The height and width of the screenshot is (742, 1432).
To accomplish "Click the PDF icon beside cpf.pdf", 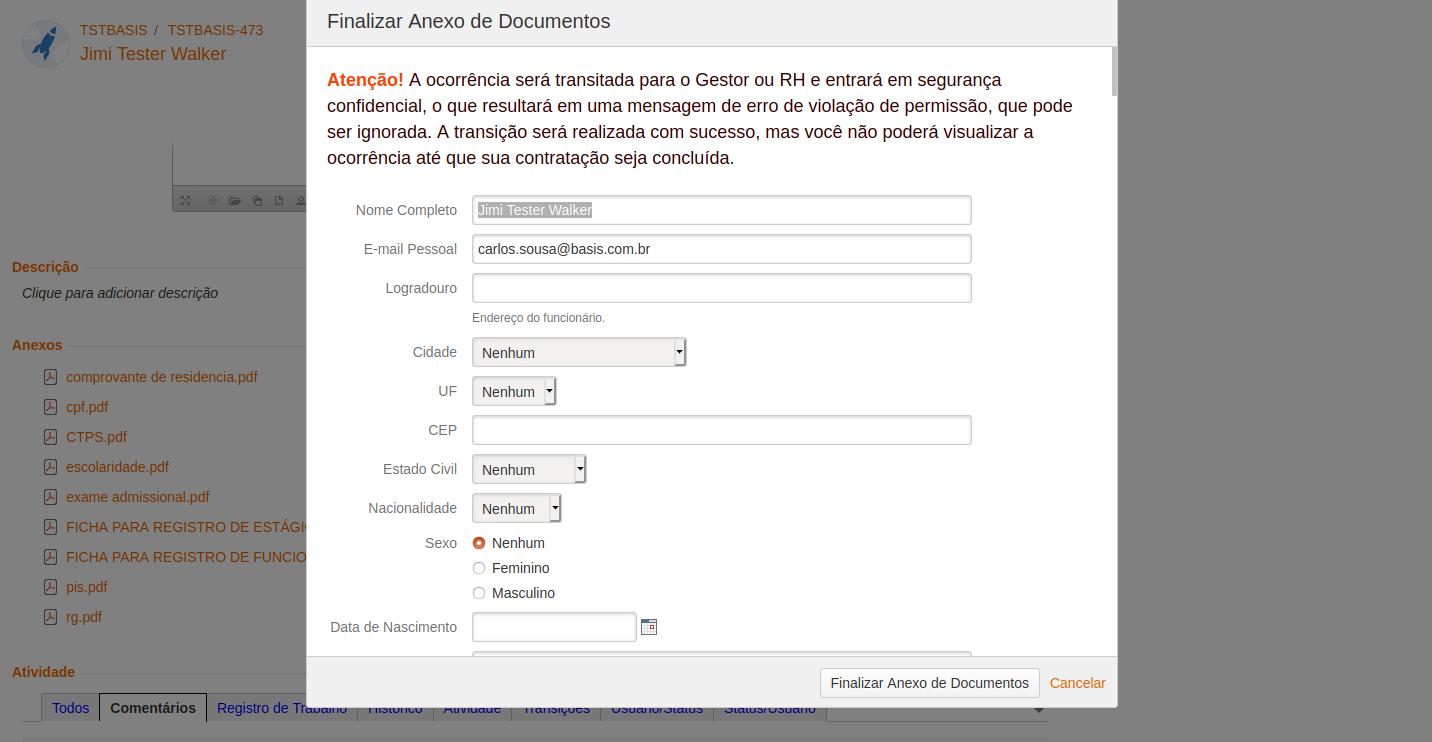I will (x=50, y=407).
